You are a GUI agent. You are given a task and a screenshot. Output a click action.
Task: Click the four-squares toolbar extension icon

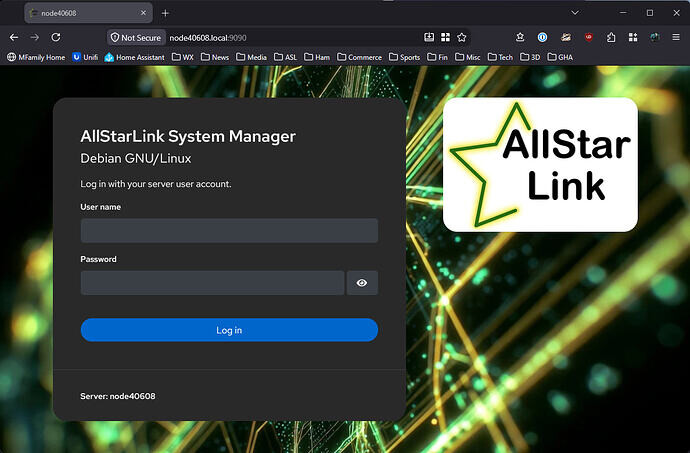[633, 37]
